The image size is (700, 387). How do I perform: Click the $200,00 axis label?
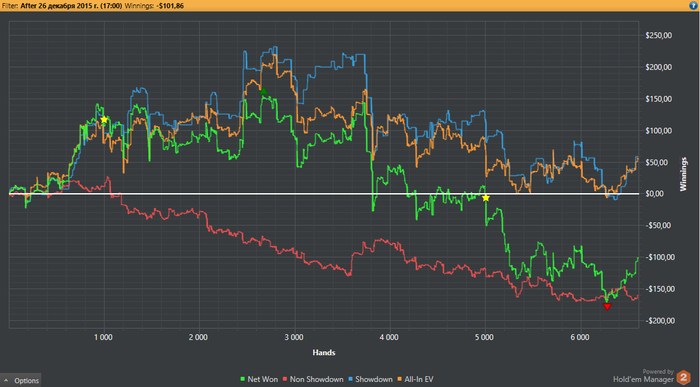(658, 67)
